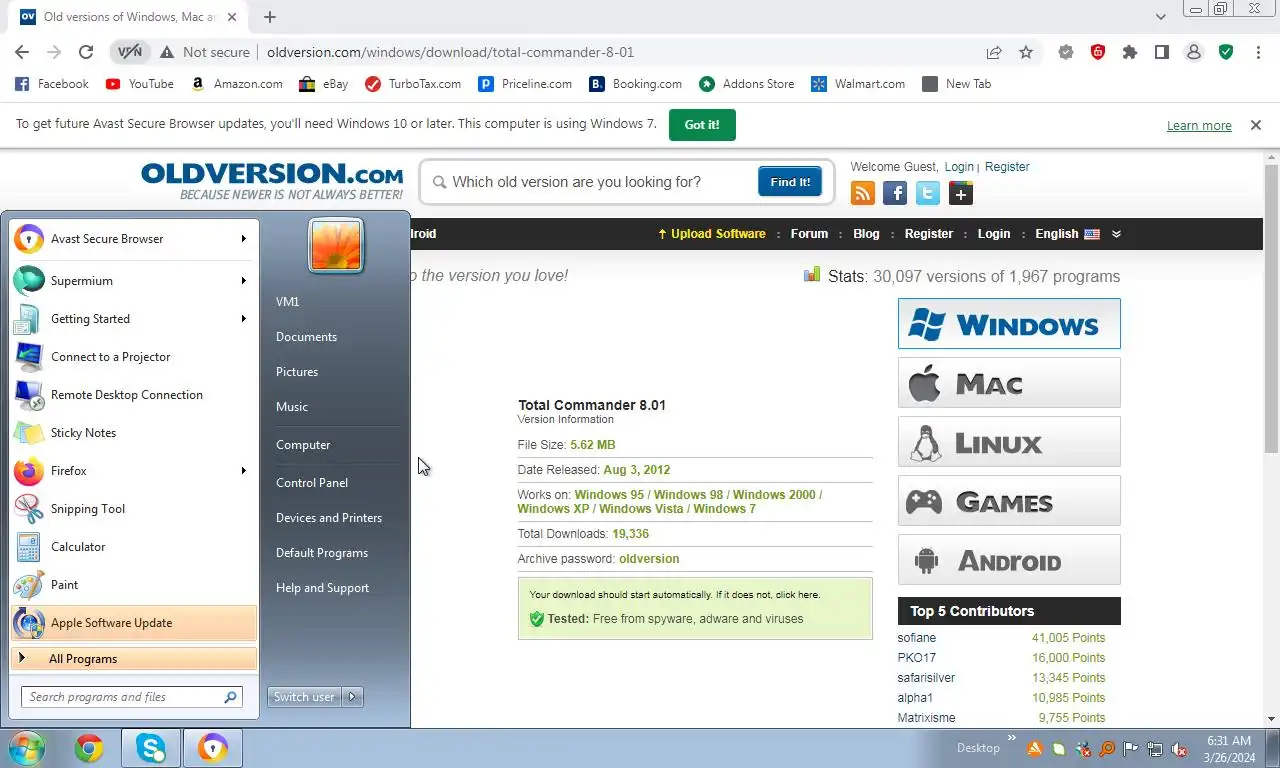Go back with the browser back arrow

pyautogui.click(x=22, y=52)
